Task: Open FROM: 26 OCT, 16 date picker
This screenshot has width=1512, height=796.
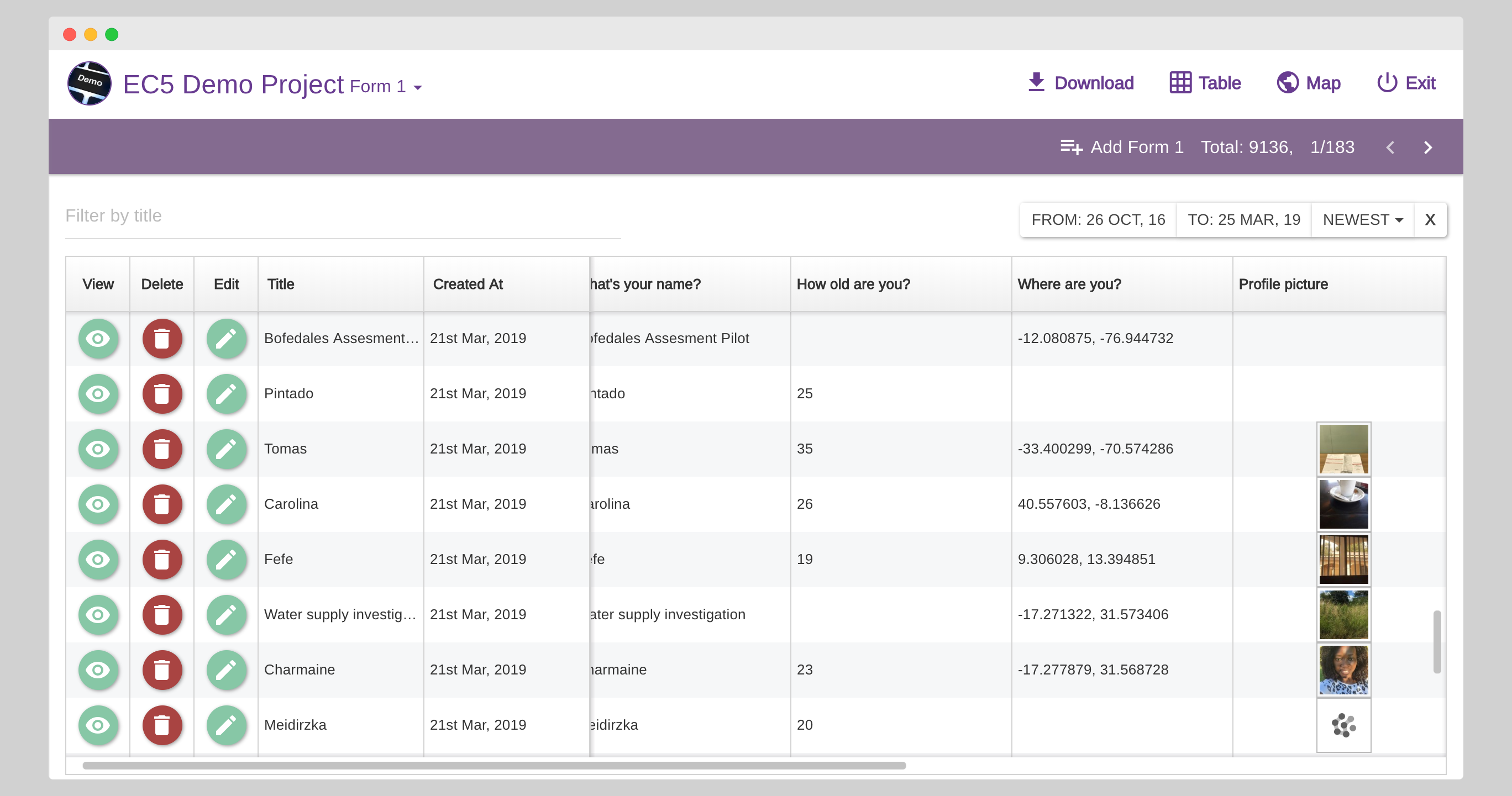Action: point(1098,219)
